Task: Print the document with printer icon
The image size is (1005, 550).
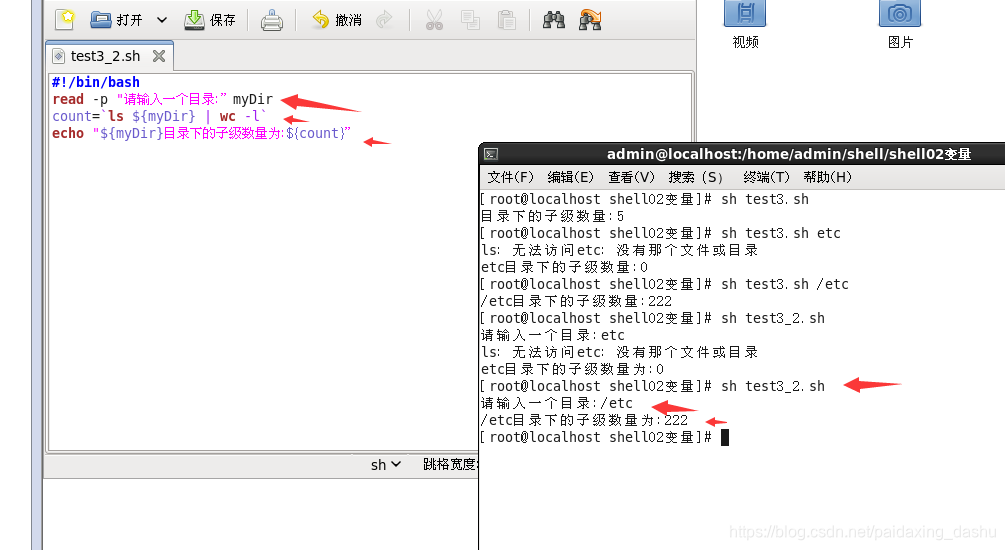Action: pos(272,21)
